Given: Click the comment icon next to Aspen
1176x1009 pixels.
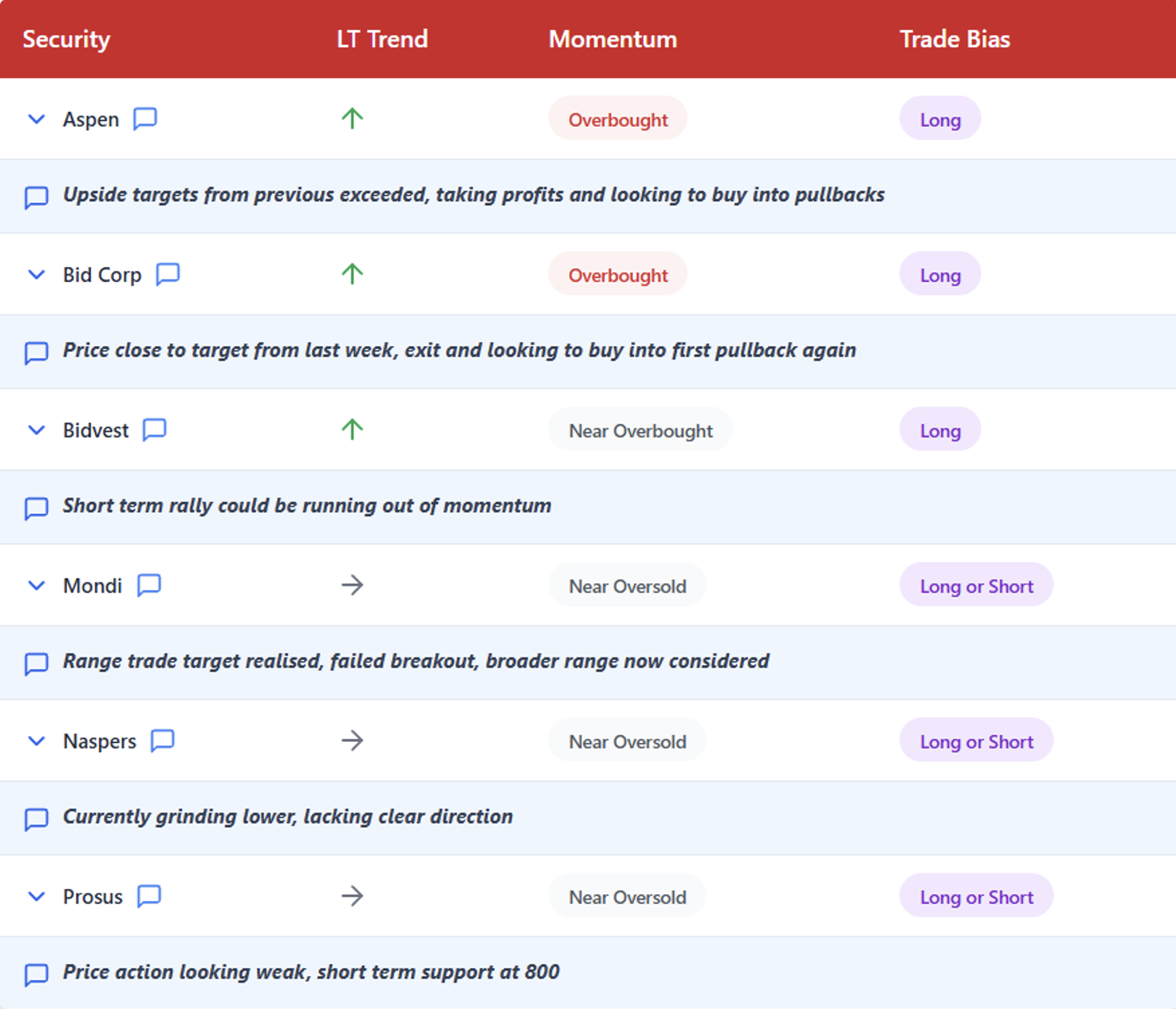Looking at the screenshot, I should coord(145,118).
